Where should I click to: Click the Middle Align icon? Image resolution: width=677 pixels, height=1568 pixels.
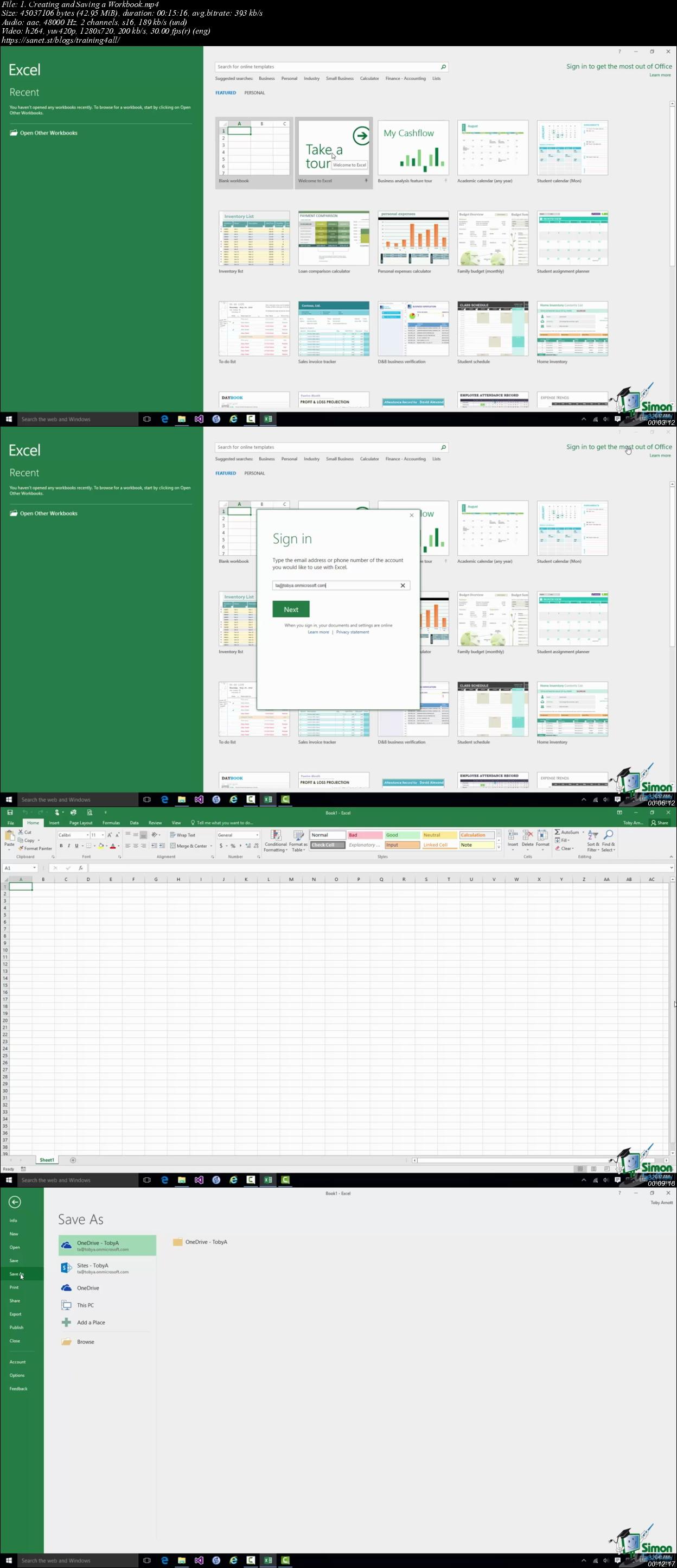(x=136, y=835)
